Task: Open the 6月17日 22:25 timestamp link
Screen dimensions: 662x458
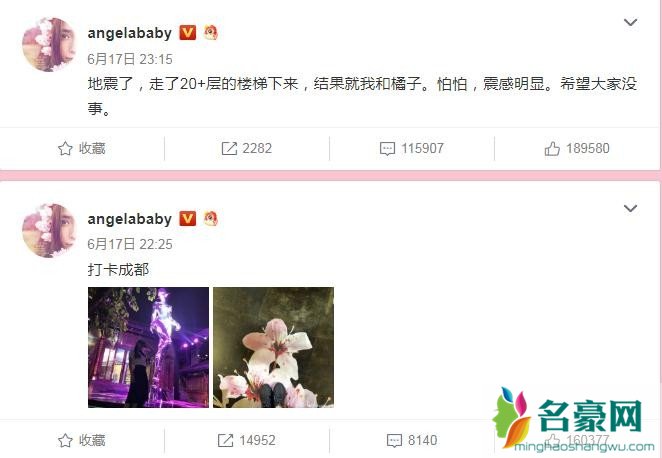Action: point(130,244)
